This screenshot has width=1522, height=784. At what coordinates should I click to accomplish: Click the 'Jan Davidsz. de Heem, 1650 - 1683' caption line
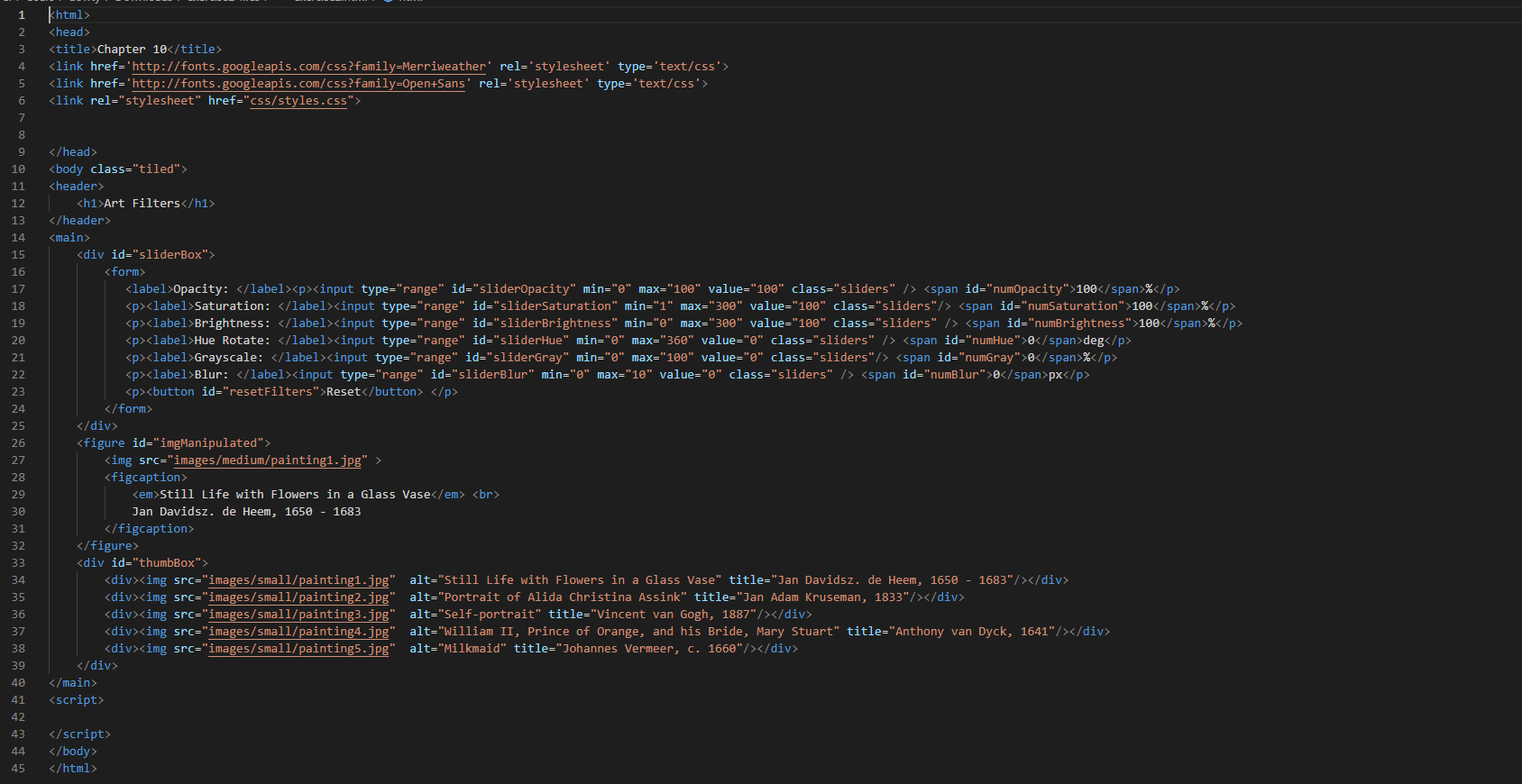click(247, 512)
